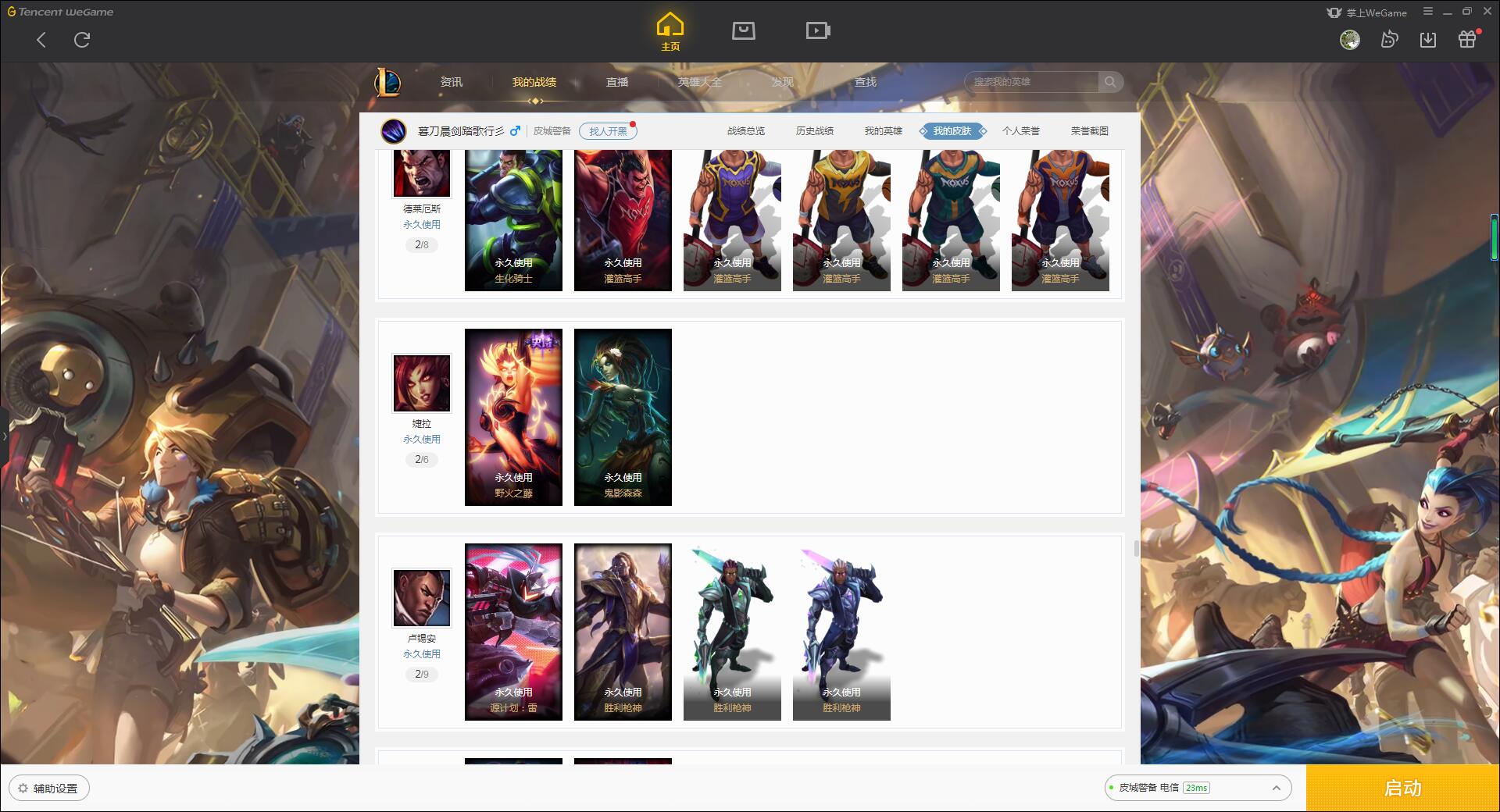Switch to the 历史战绩 tab
1500x812 pixels.
(x=815, y=131)
